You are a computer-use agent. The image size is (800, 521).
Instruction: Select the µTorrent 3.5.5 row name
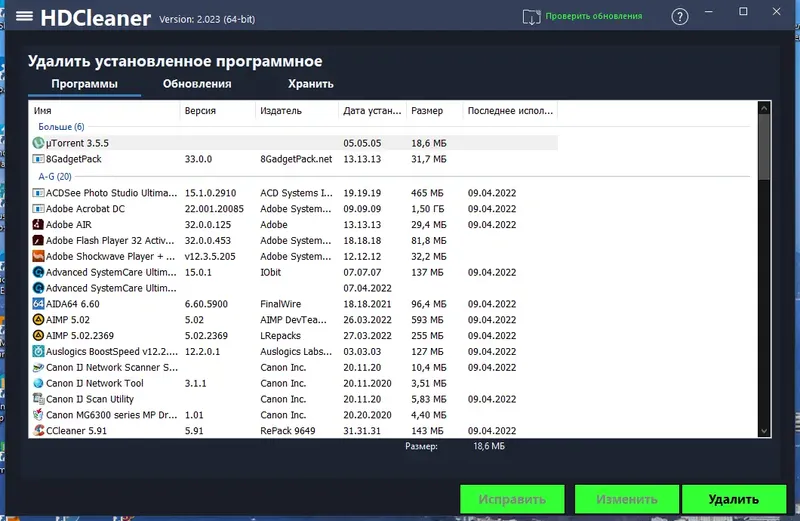tap(78, 143)
